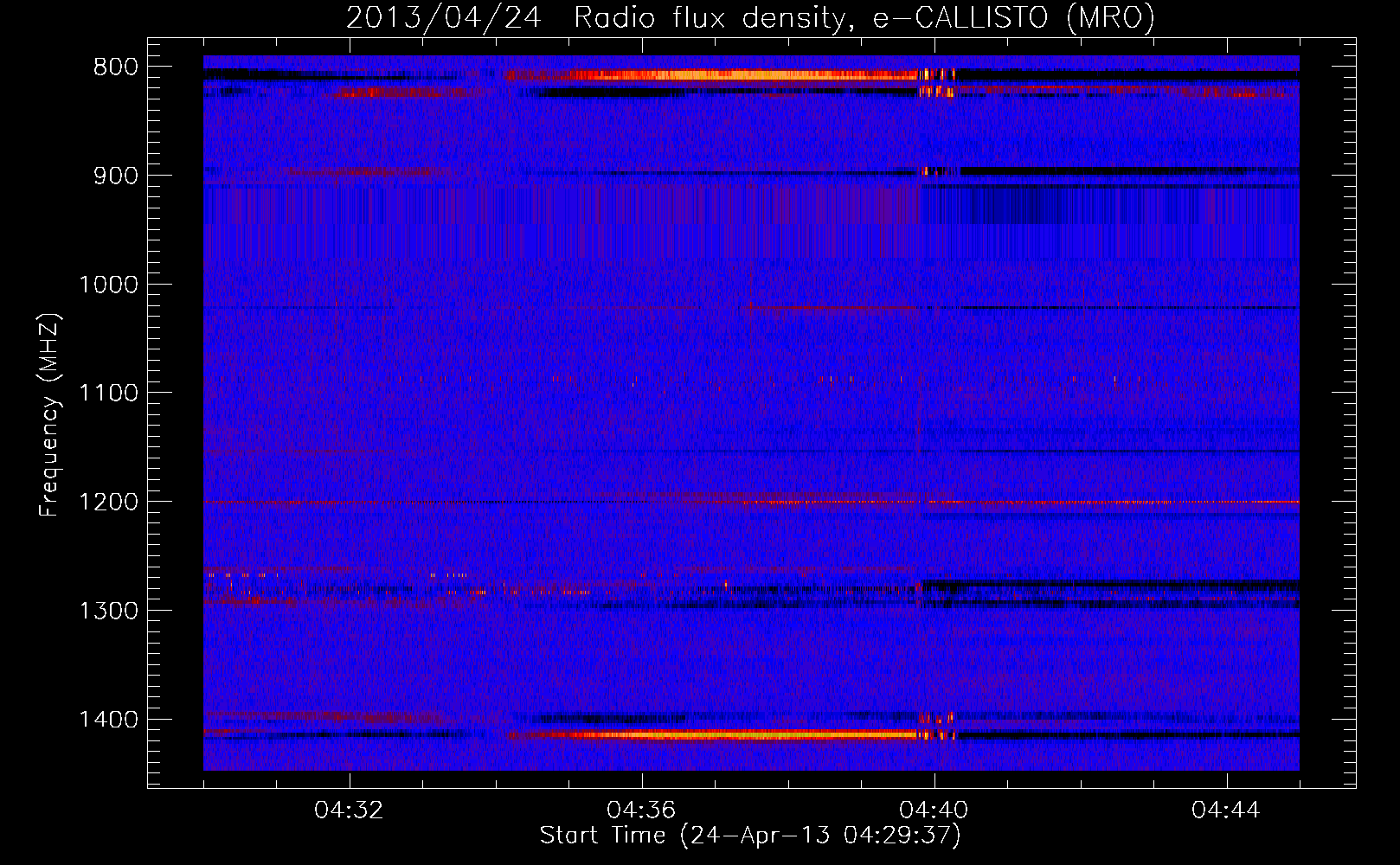The width and height of the screenshot is (1400, 865).
Task: Click the 04:40 time tick label
Action: pos(934,811)
